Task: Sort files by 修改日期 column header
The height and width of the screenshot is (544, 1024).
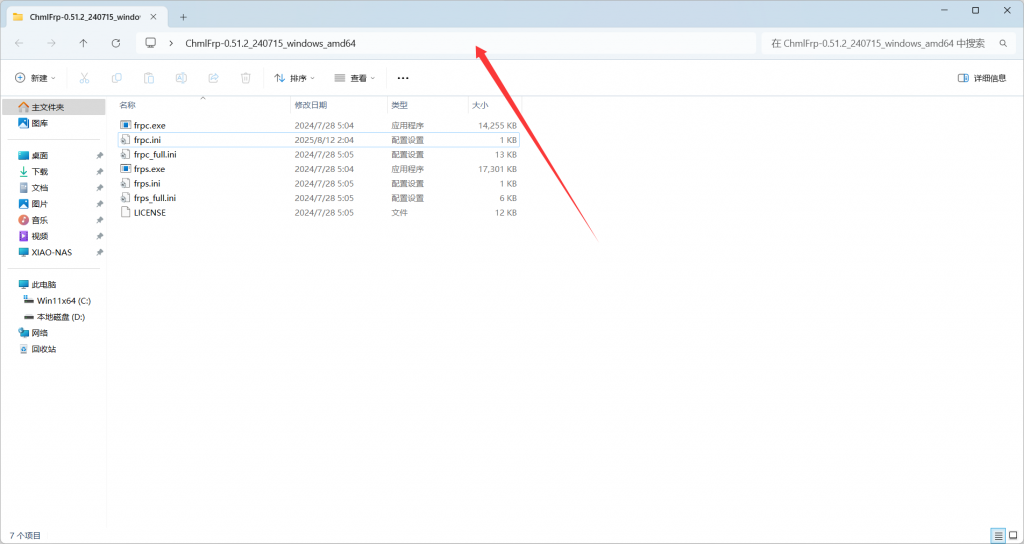Action: (x=310, y=105)
